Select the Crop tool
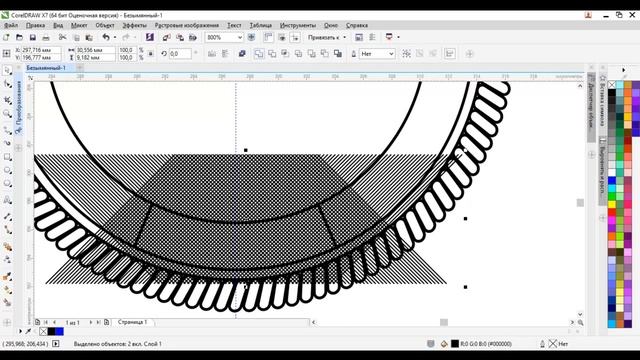The height and width of the screenshot is (360, 640). click(x=7, y=99)
